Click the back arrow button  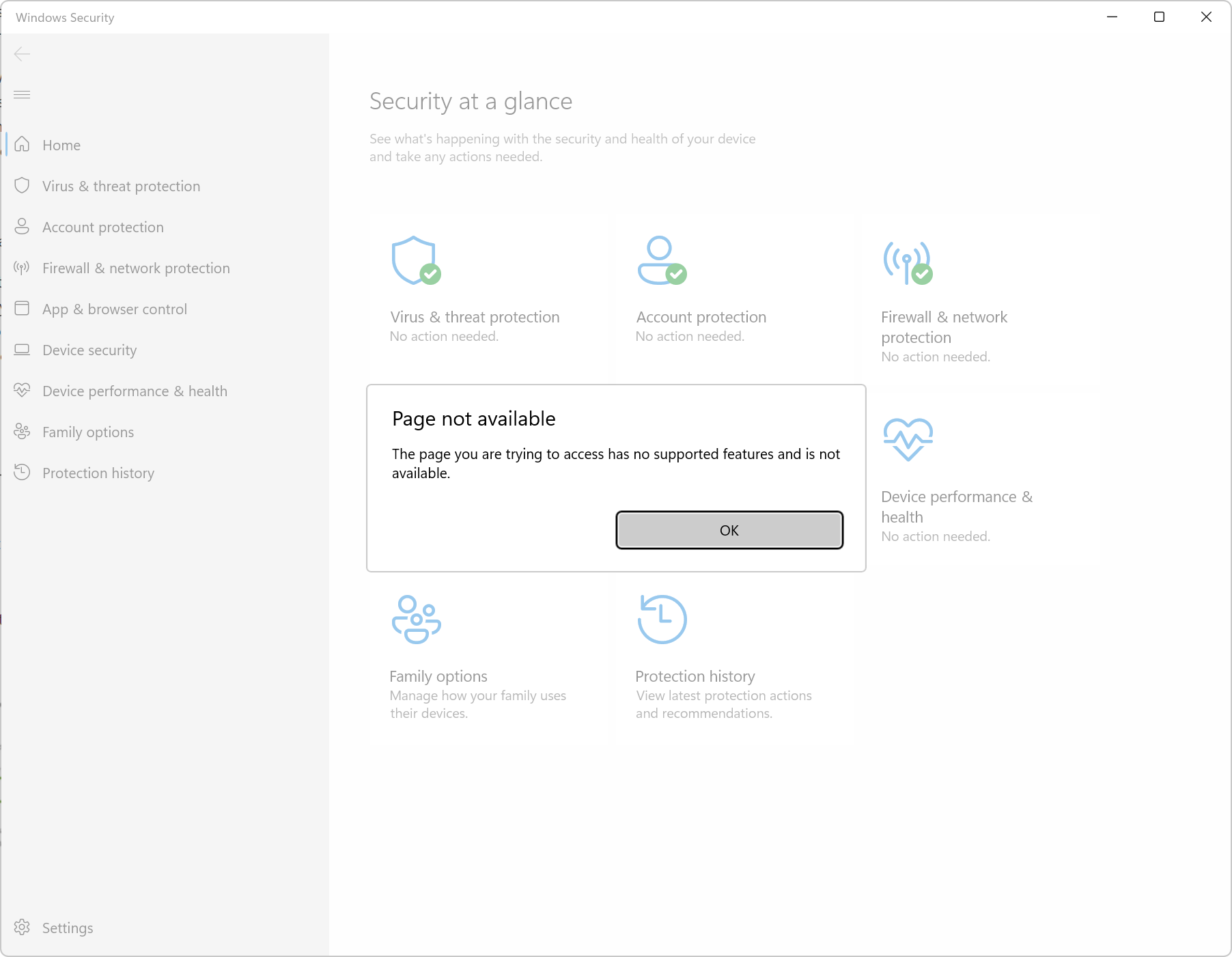click(x=22, y=54)
